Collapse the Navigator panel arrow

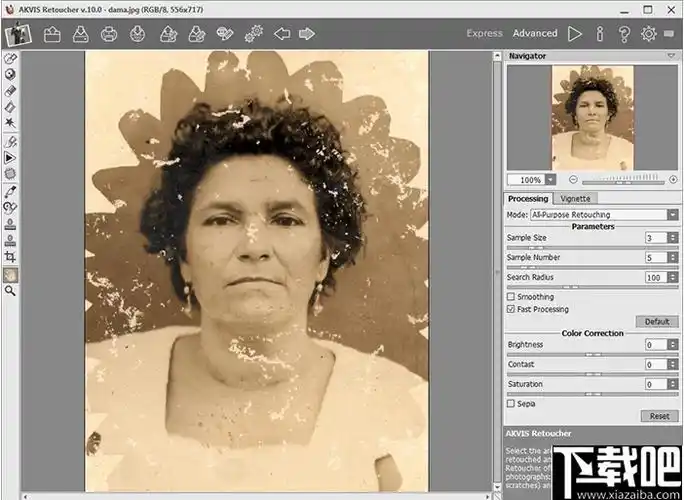tap(671, 57)
